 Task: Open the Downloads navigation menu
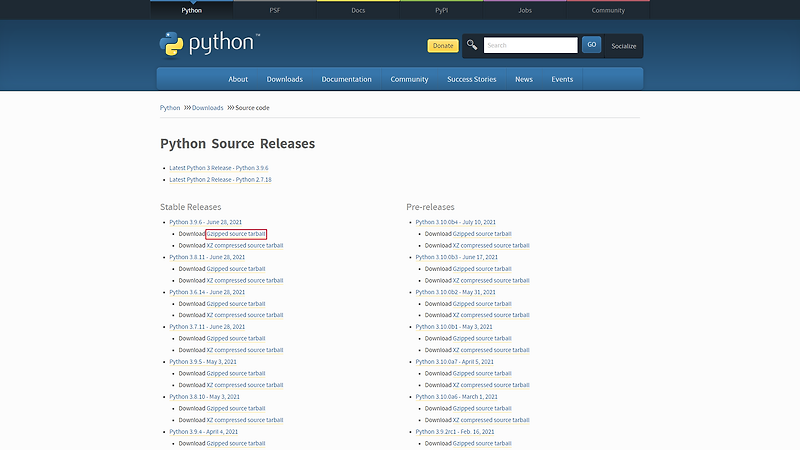pyautogui.click(x=285, y=79)
